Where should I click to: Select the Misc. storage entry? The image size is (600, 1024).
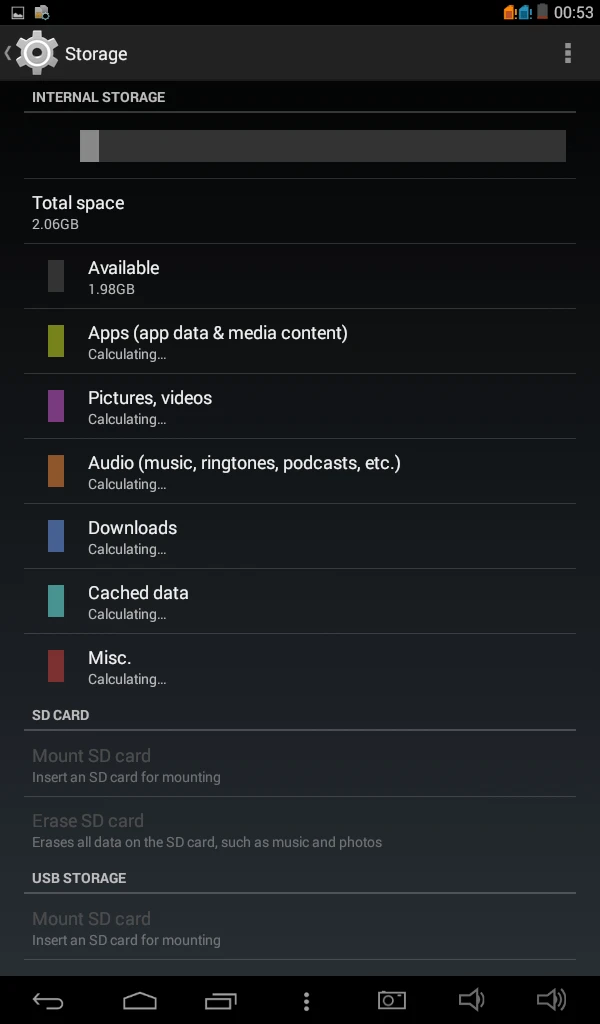[300, 666]
